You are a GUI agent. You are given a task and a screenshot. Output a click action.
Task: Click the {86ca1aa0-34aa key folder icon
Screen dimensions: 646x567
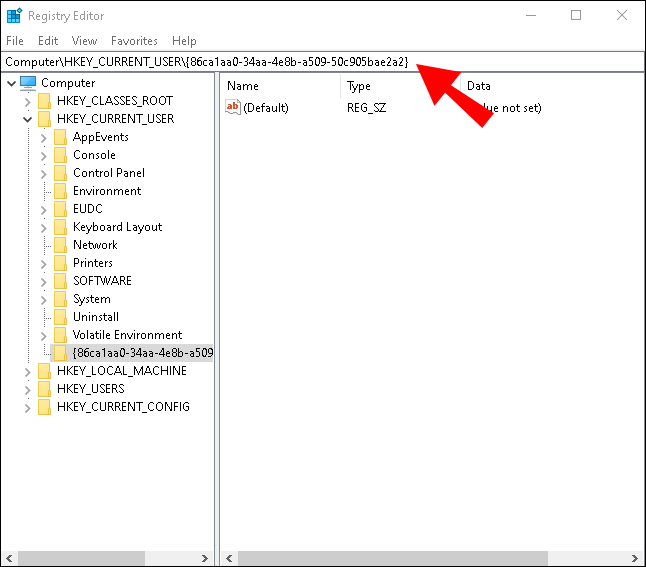pos(61,353)
